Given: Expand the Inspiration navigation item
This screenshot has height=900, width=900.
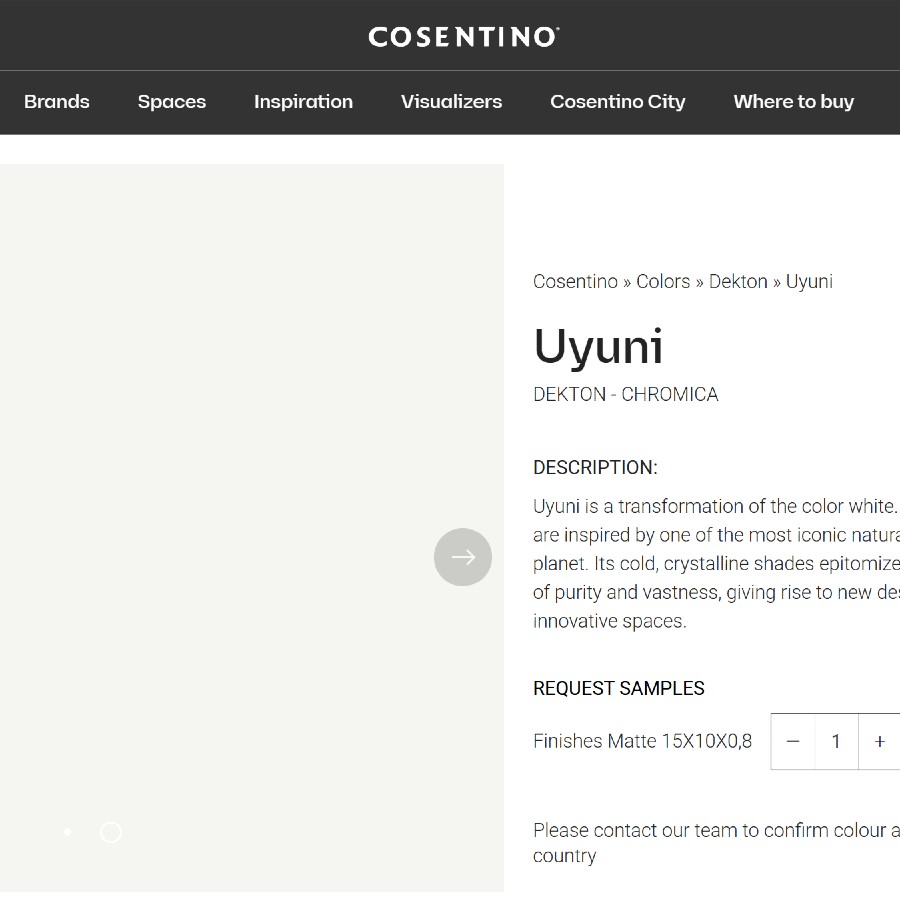Looking at the screenshot, I should pyautogui.click(x=303, y=102).
